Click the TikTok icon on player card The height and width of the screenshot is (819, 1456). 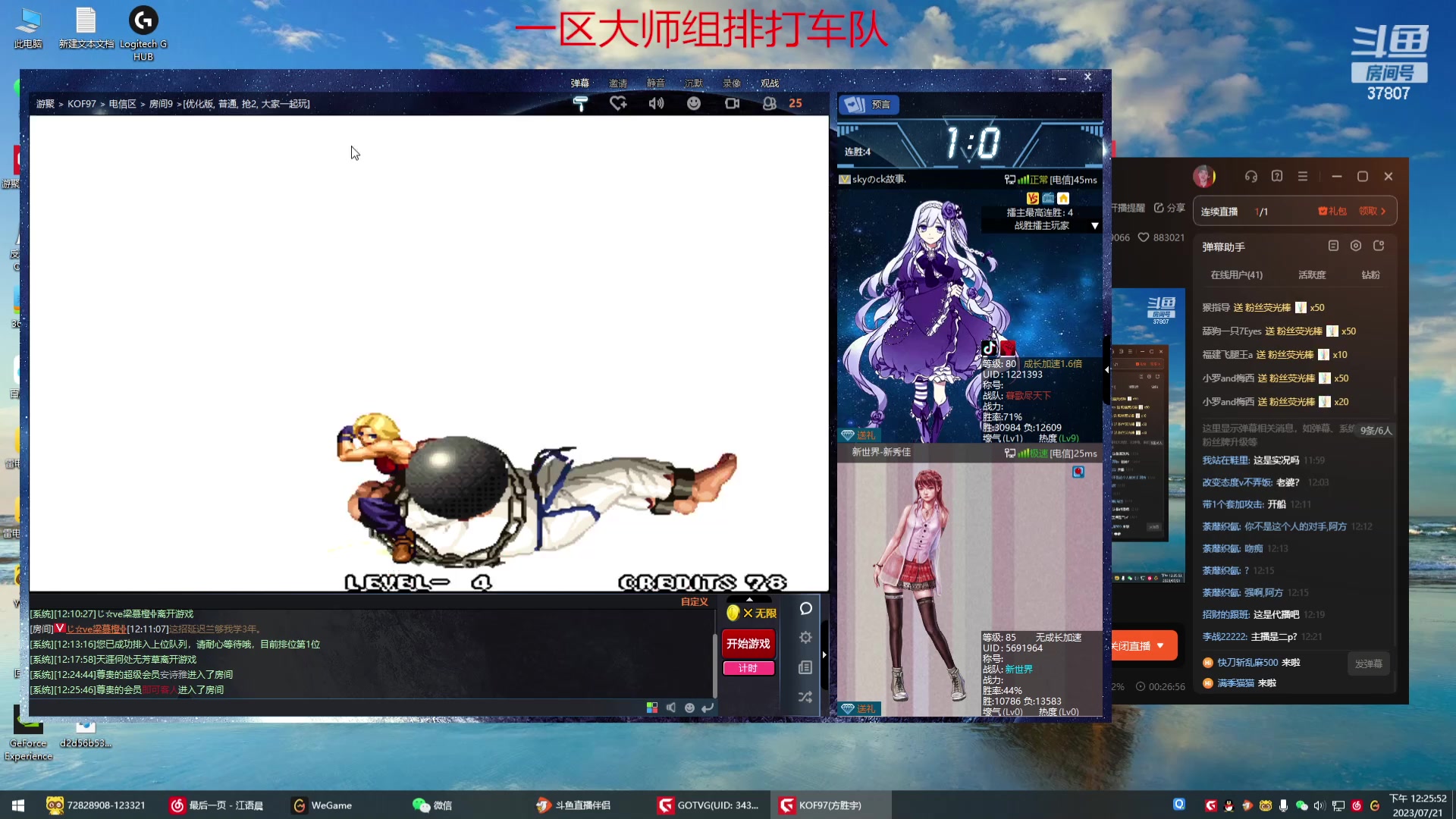coord(990,348)
